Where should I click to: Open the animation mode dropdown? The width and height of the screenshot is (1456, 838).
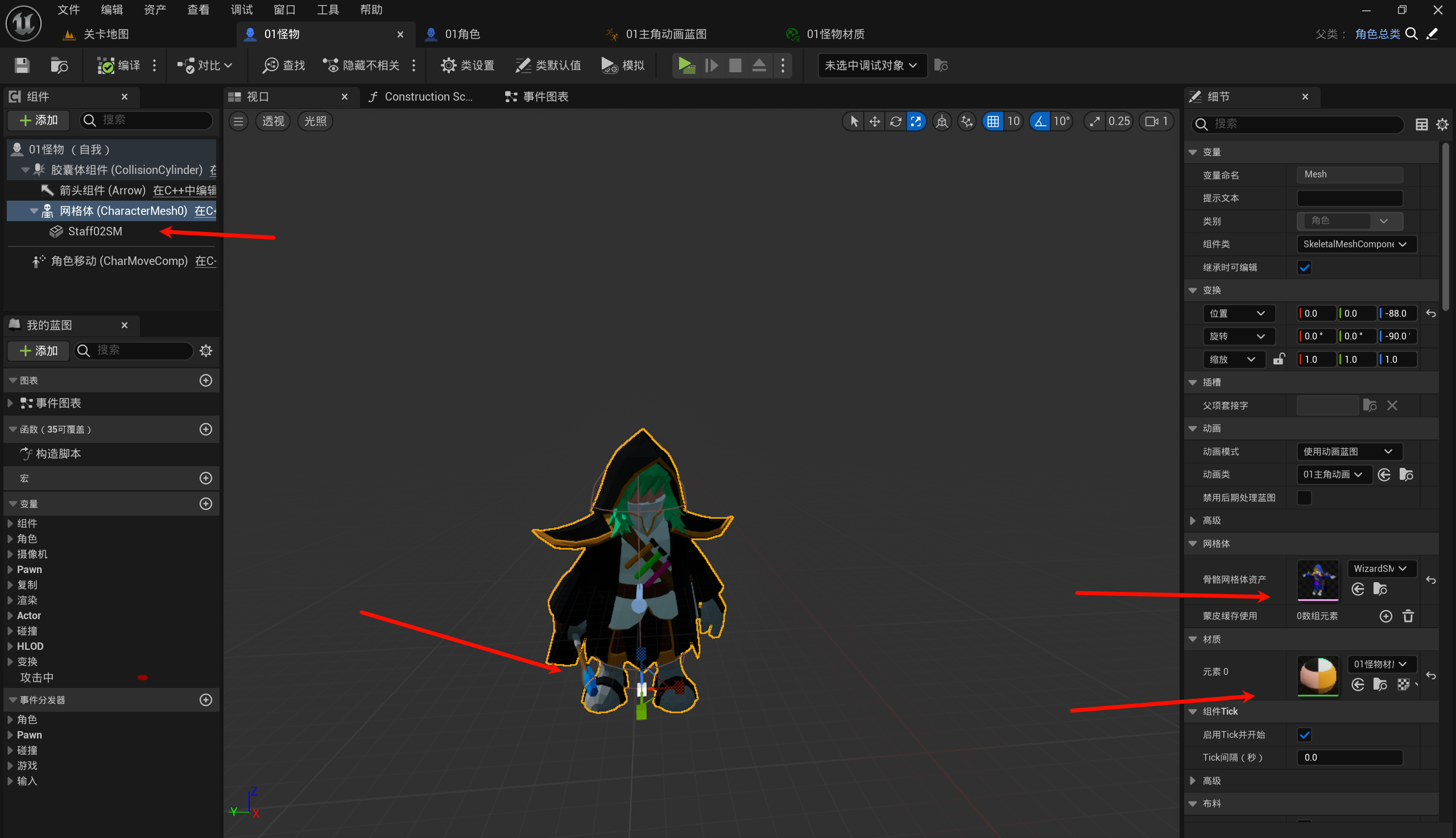(x=1349, y=452)
